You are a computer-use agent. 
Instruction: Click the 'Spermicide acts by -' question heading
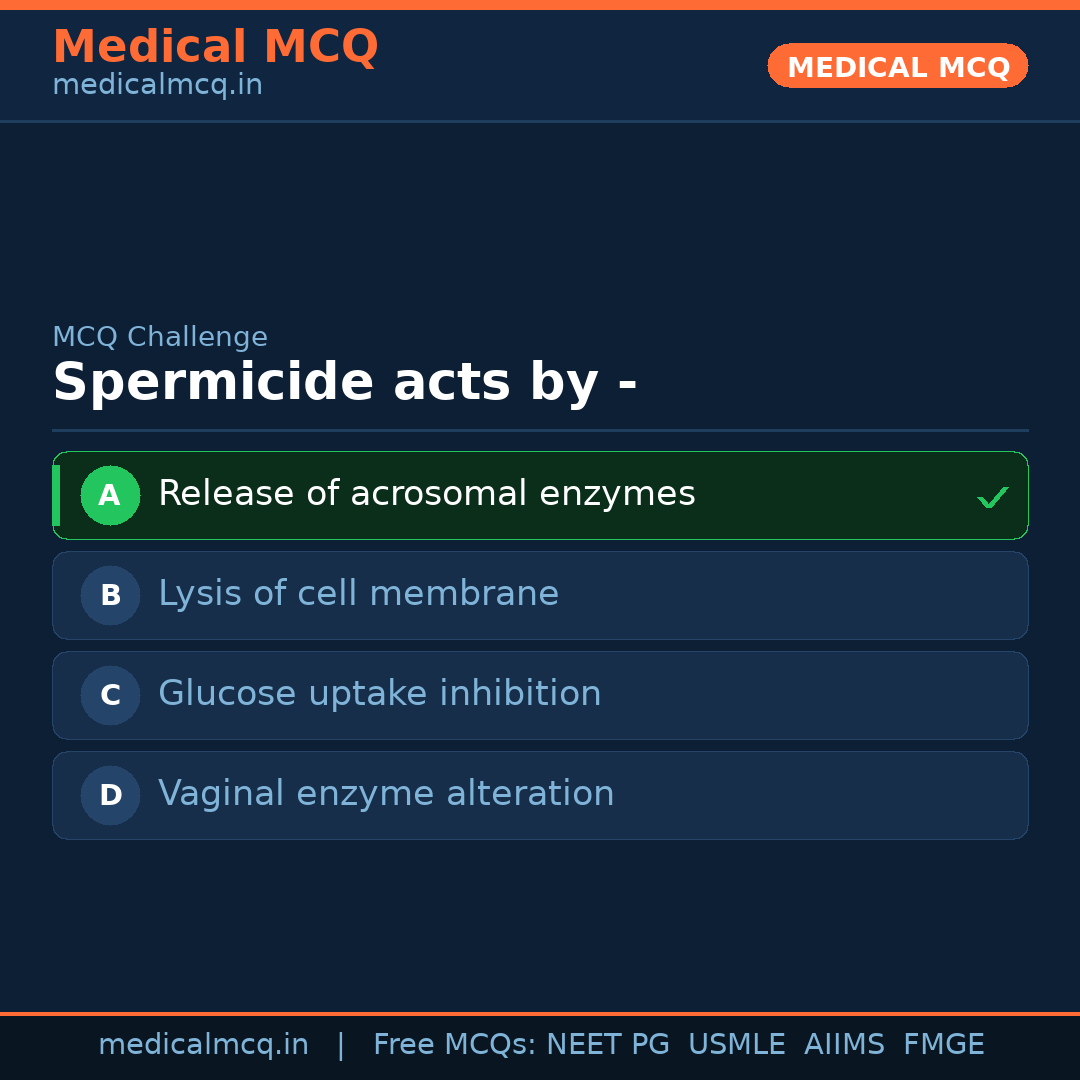[344, 383]
